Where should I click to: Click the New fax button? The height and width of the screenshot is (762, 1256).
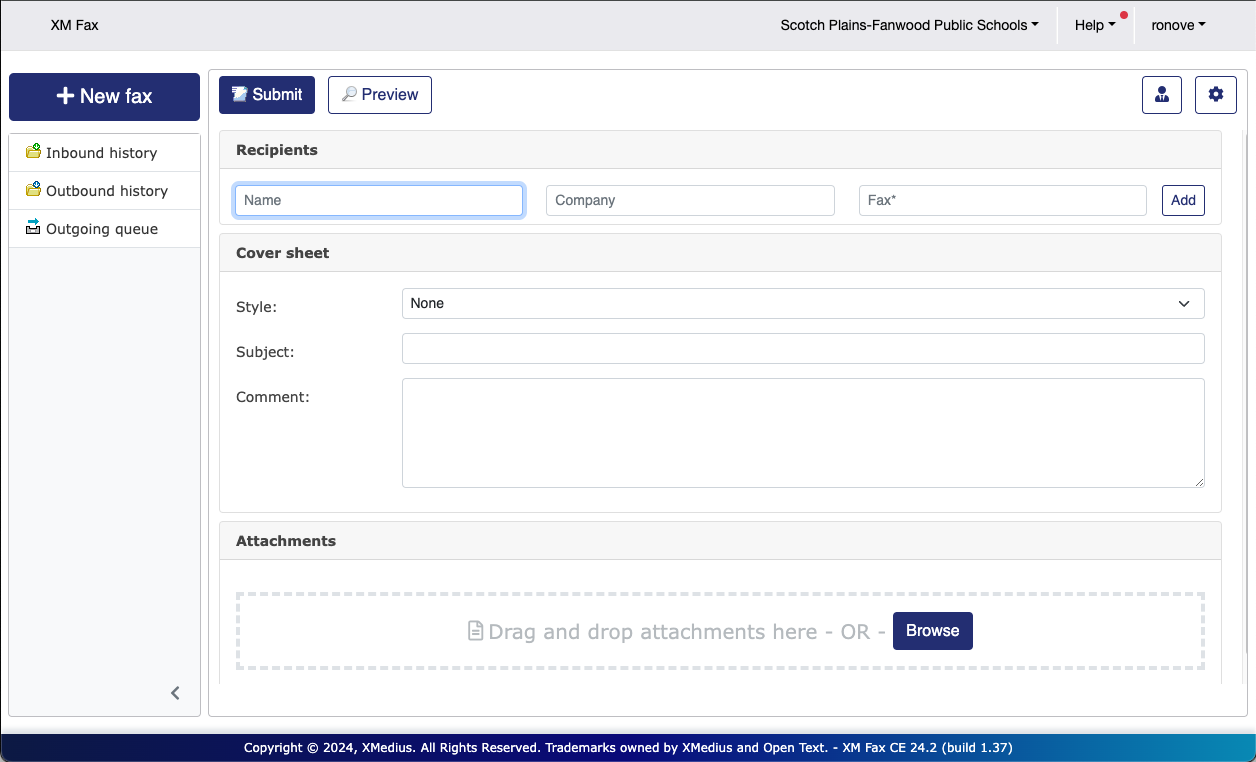click(x=104, y=97)
